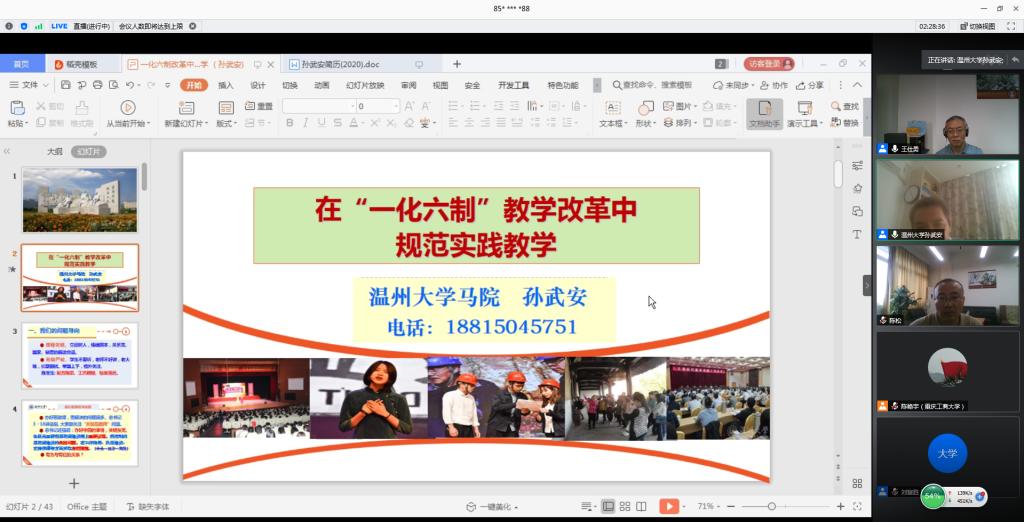Toggle bold formatting button

pyautogui.click(x=290, y=123)
